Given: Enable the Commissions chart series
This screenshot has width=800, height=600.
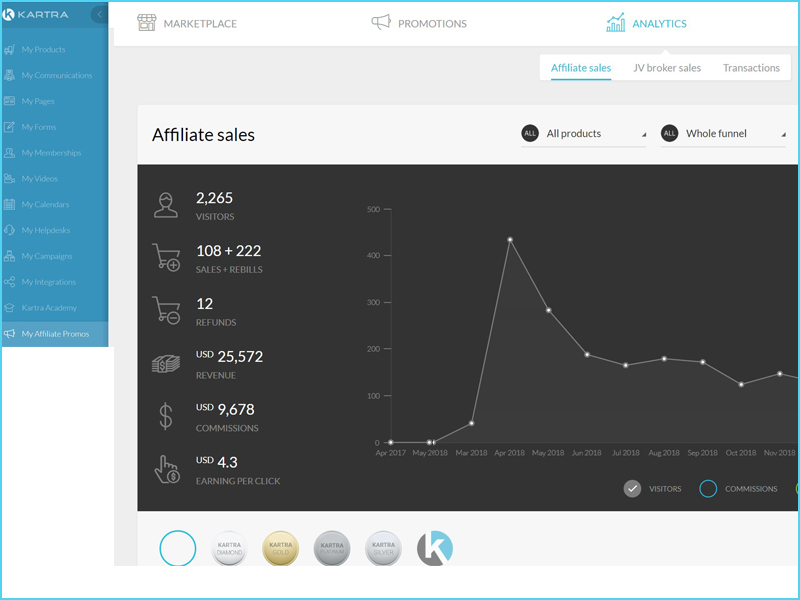Looking at the screenshot, I should pyautogui.click(x=708, y=489).
